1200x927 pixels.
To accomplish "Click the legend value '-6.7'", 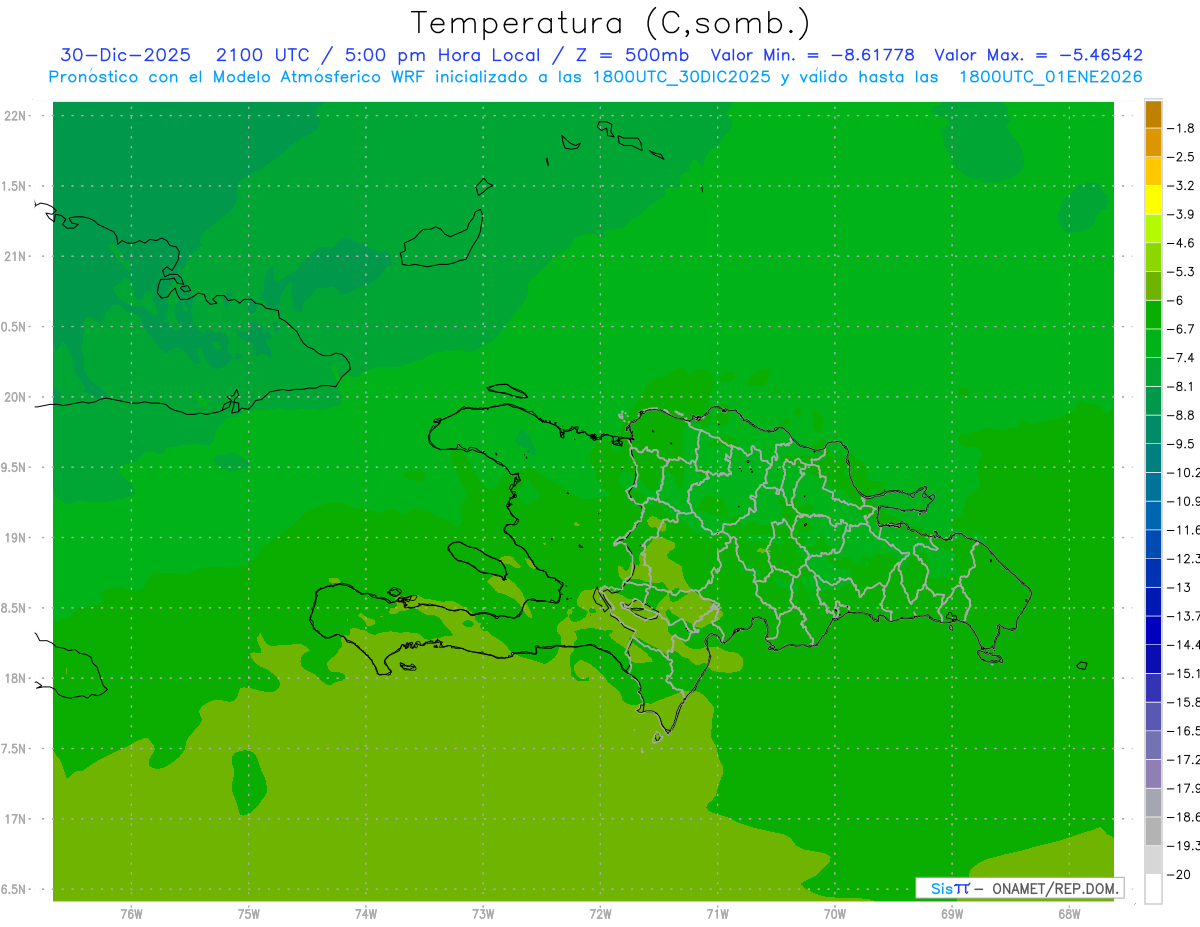I will (x=1182, y=328).
